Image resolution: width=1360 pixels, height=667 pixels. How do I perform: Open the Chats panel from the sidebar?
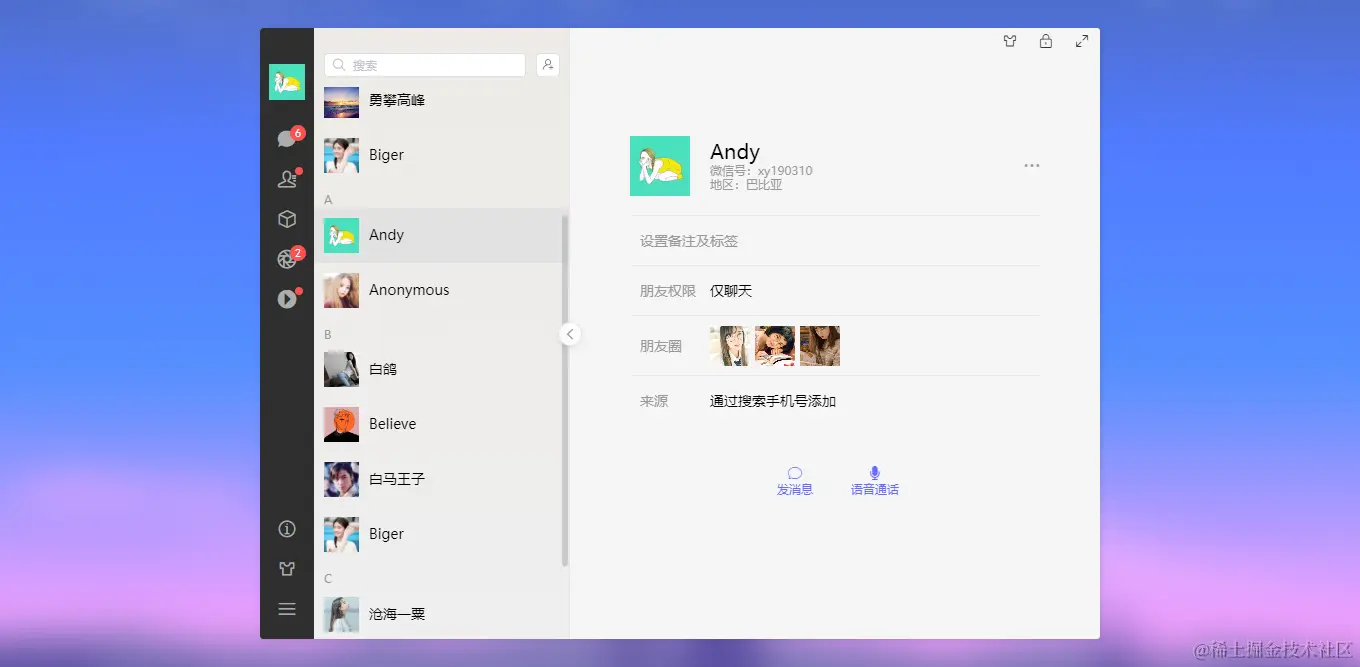(287, 138)
